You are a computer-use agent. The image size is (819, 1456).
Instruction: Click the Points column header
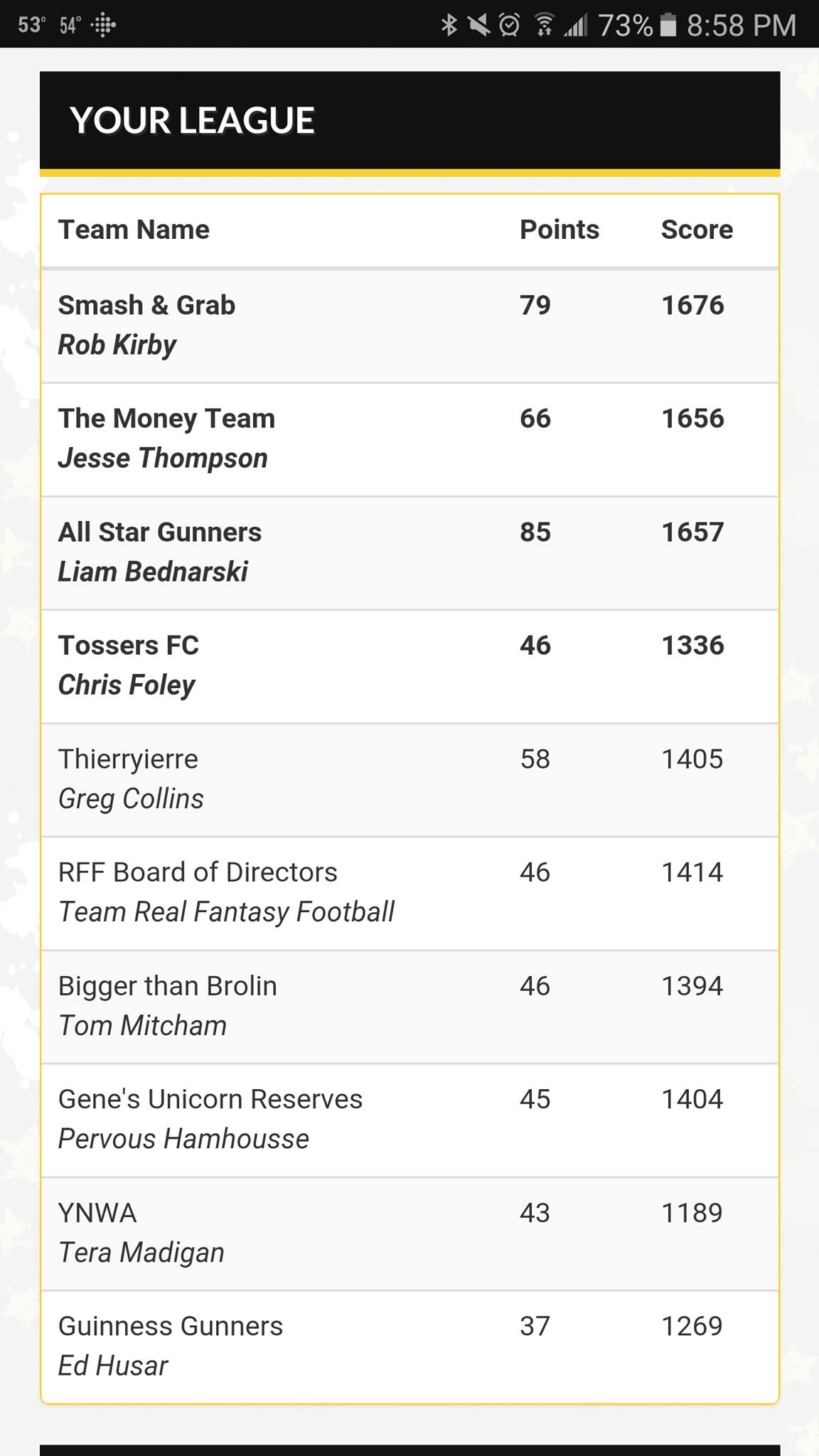[560, 230]
